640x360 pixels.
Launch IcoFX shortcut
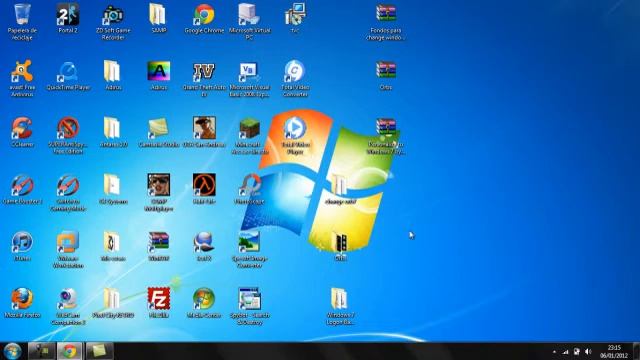(204, 242)
